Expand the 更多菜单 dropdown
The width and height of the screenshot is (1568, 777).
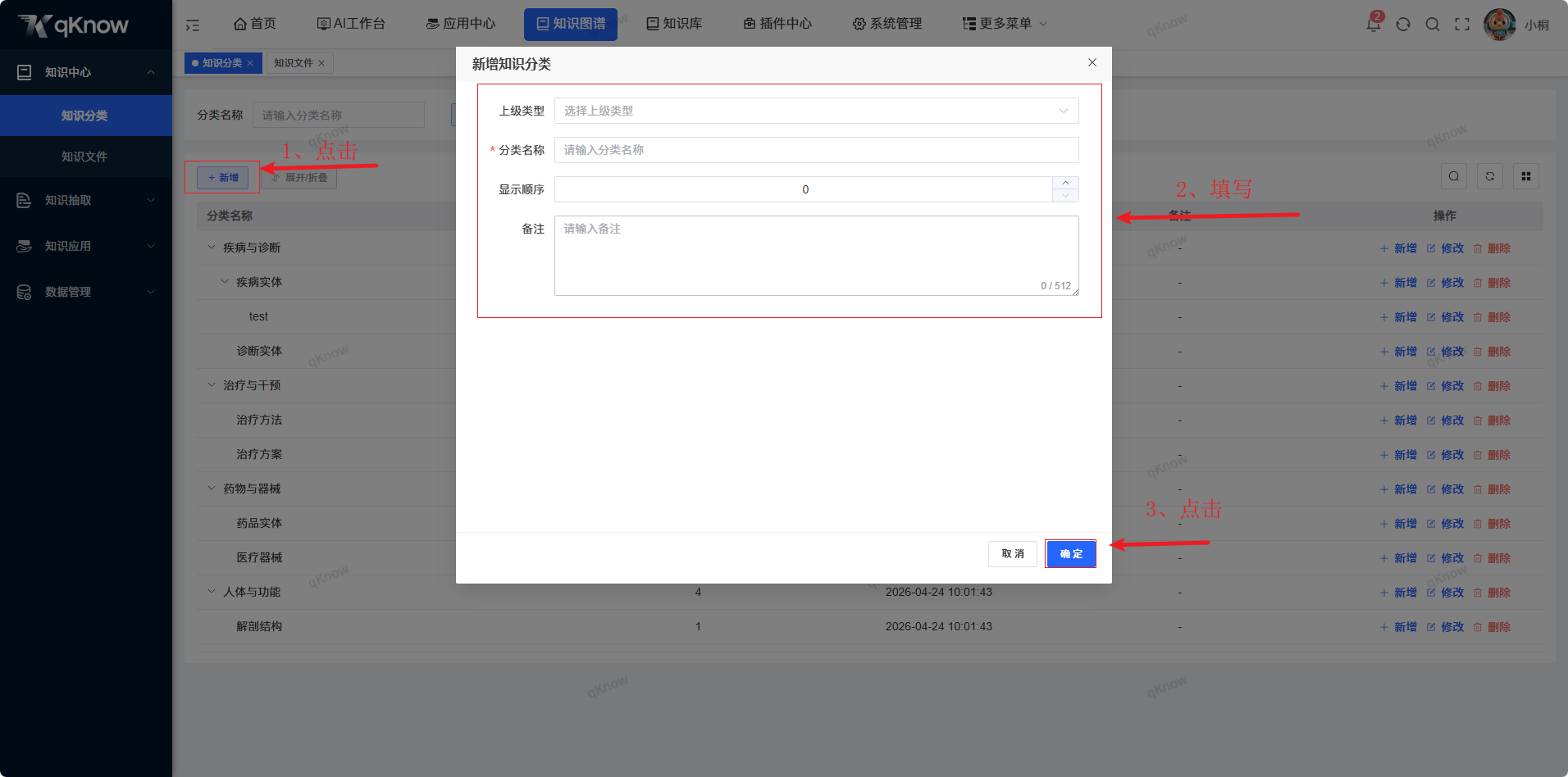pos(1005,24)
